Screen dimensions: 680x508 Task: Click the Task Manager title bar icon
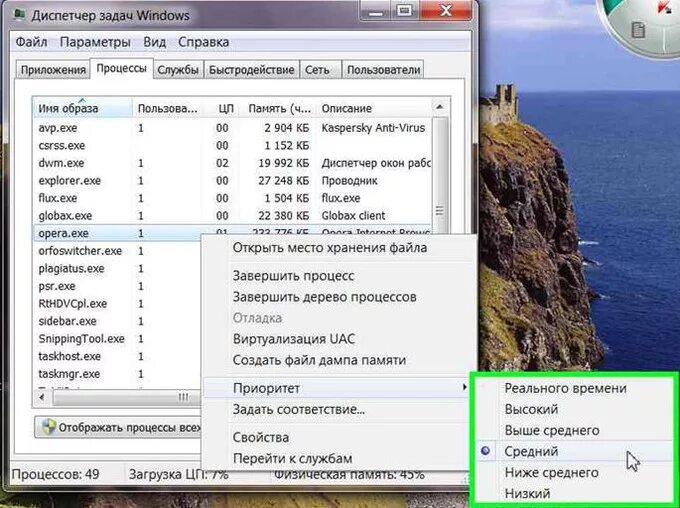coord(19,15)
